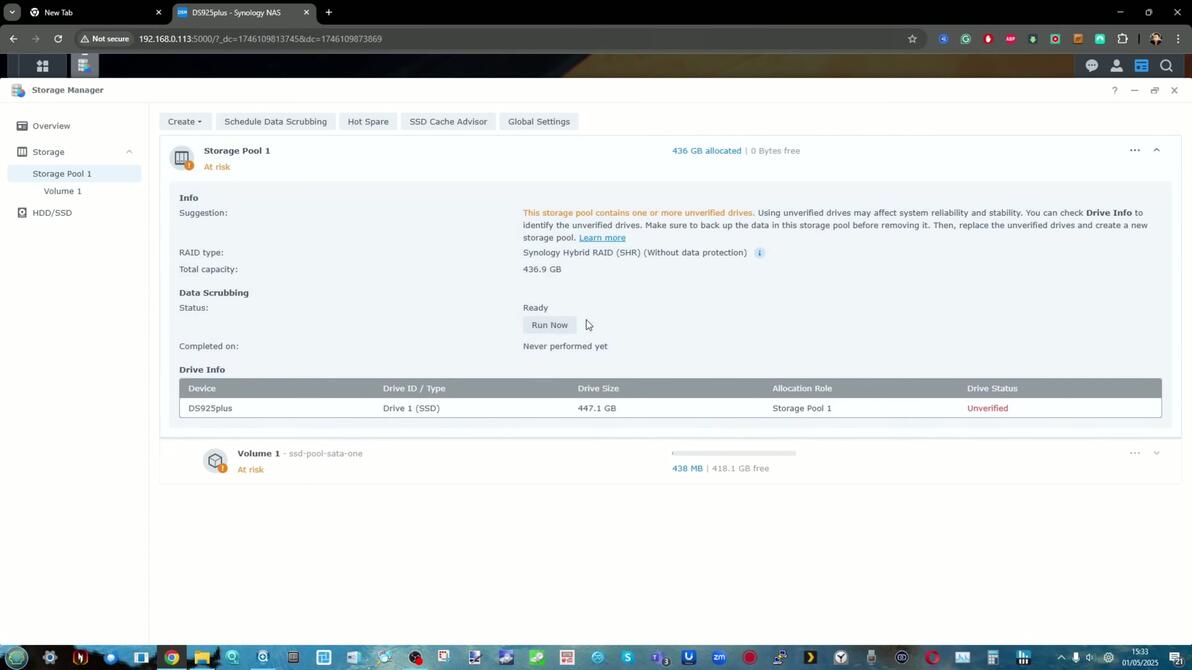This screenshot has height=670, width=1192.
Task: Open Storage Pool 1 three-dots options menu
Action: (x=1134, y=151)
